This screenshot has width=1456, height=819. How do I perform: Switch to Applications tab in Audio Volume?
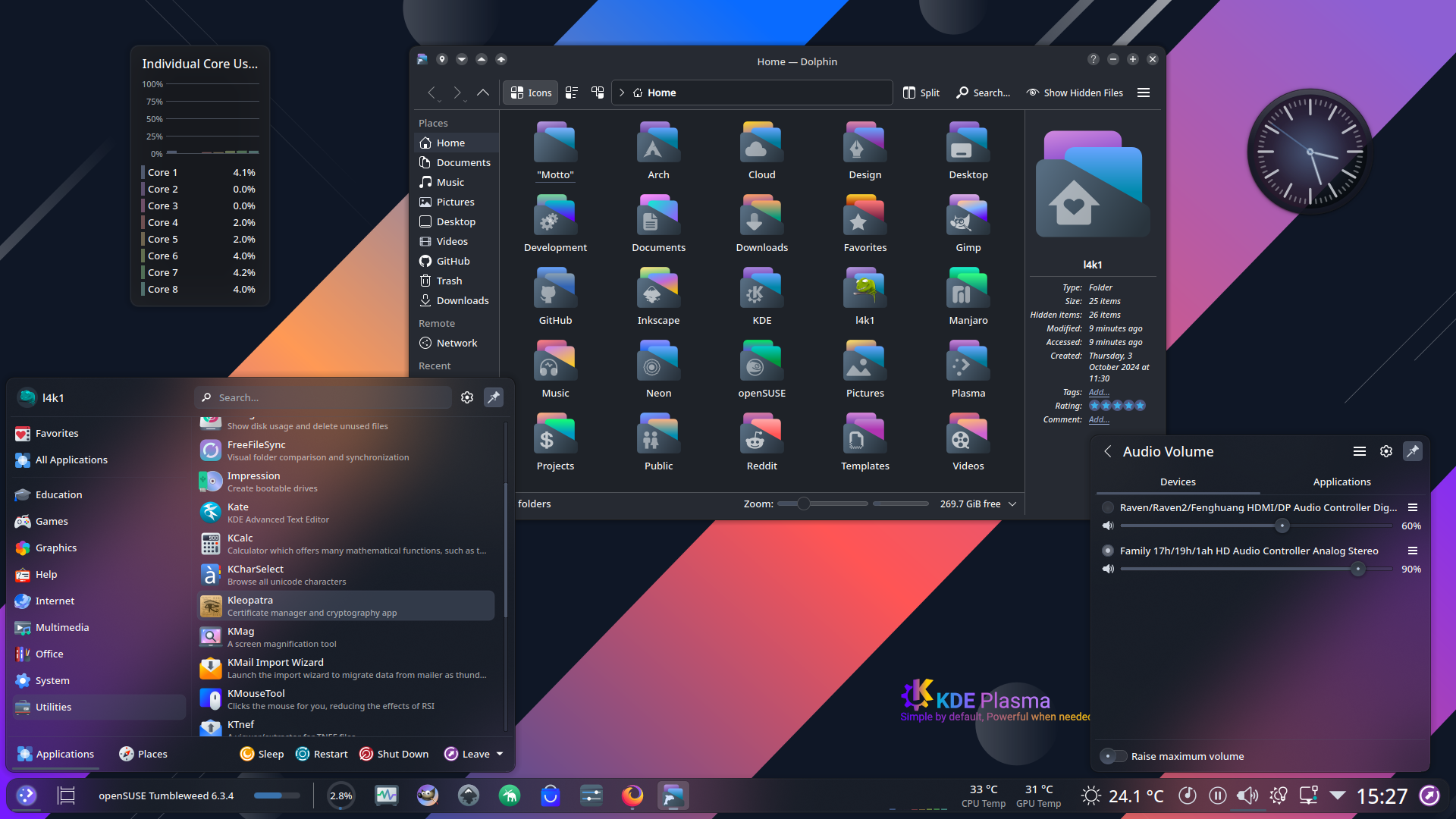[1341, 482]
